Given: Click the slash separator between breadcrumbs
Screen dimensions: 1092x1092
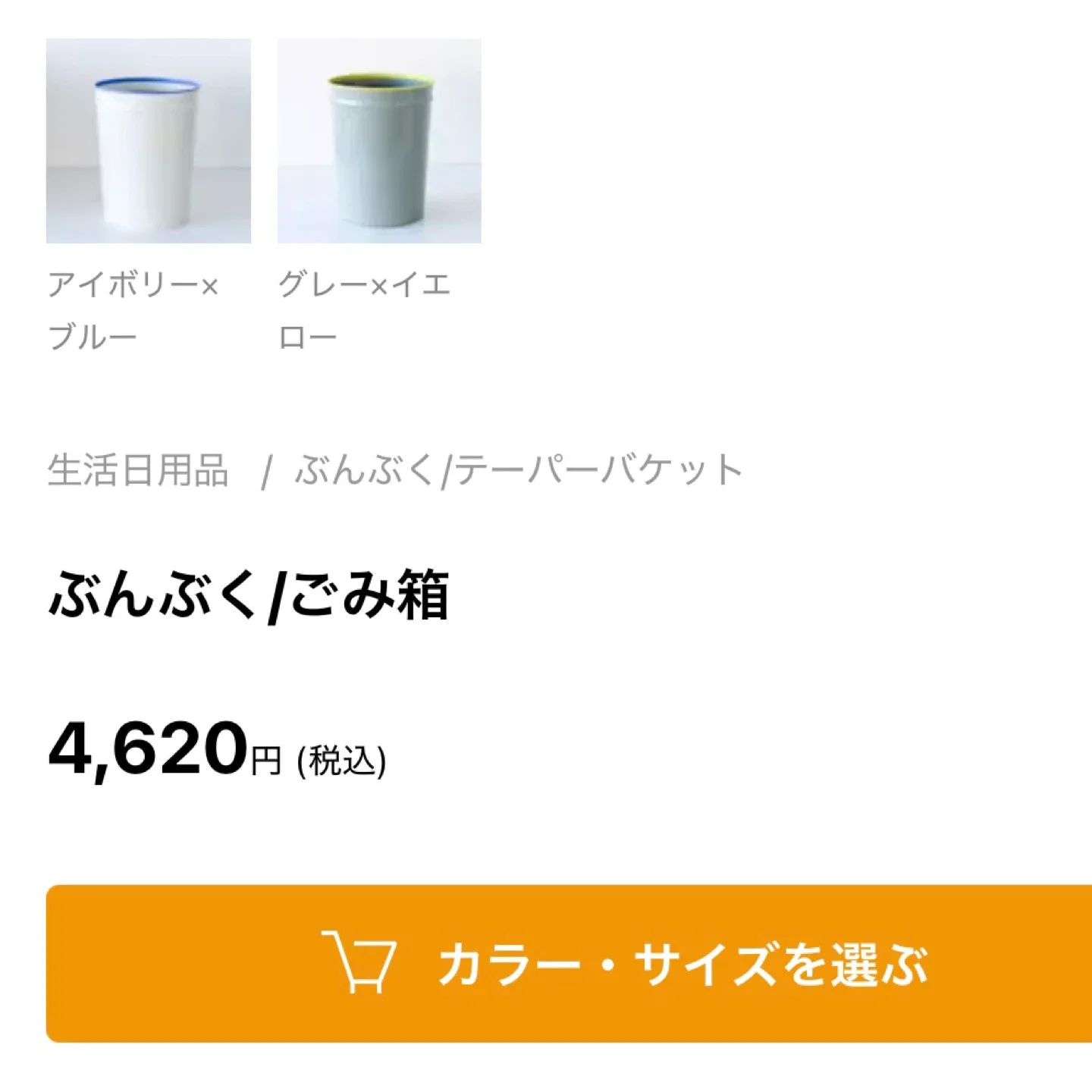Looking at the screenshot, I should (x=266, y=471).
